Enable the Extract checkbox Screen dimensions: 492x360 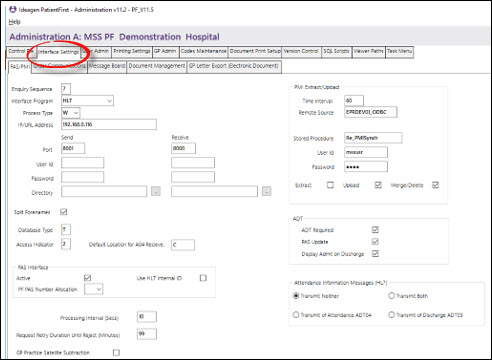pos(330,185)
